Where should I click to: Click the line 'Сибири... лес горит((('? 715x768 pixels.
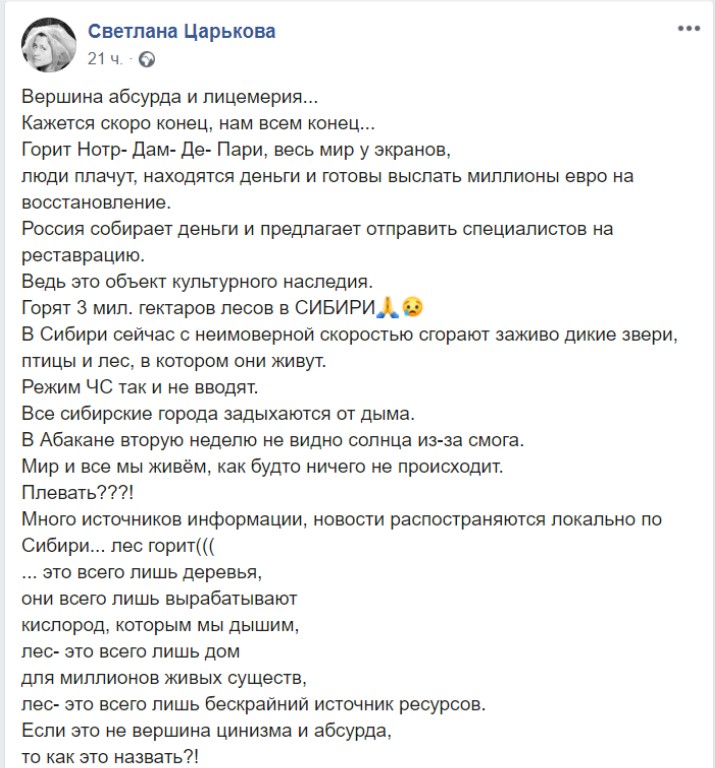click(x=118, y=546)
